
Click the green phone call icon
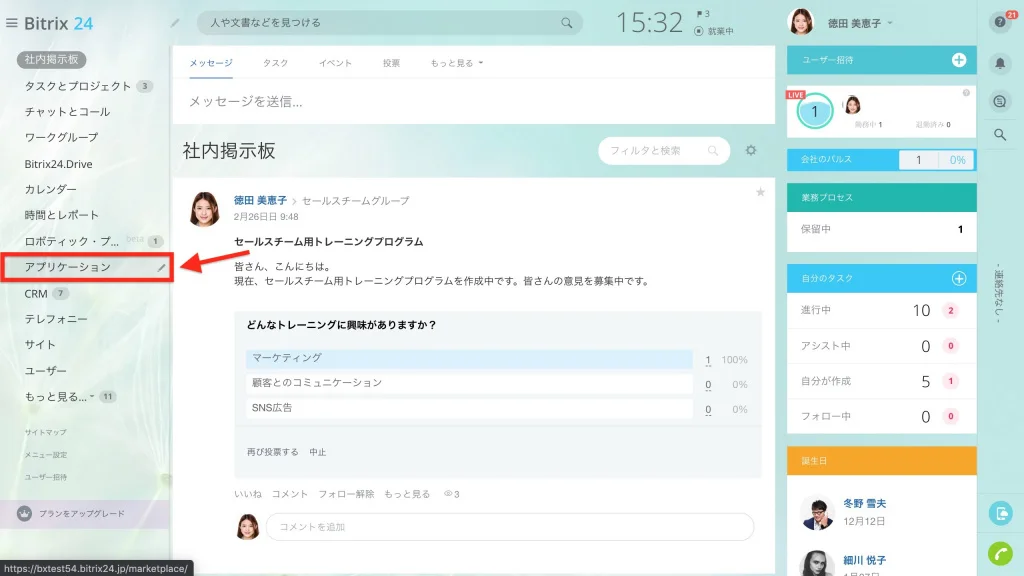tap(1000, 553)
